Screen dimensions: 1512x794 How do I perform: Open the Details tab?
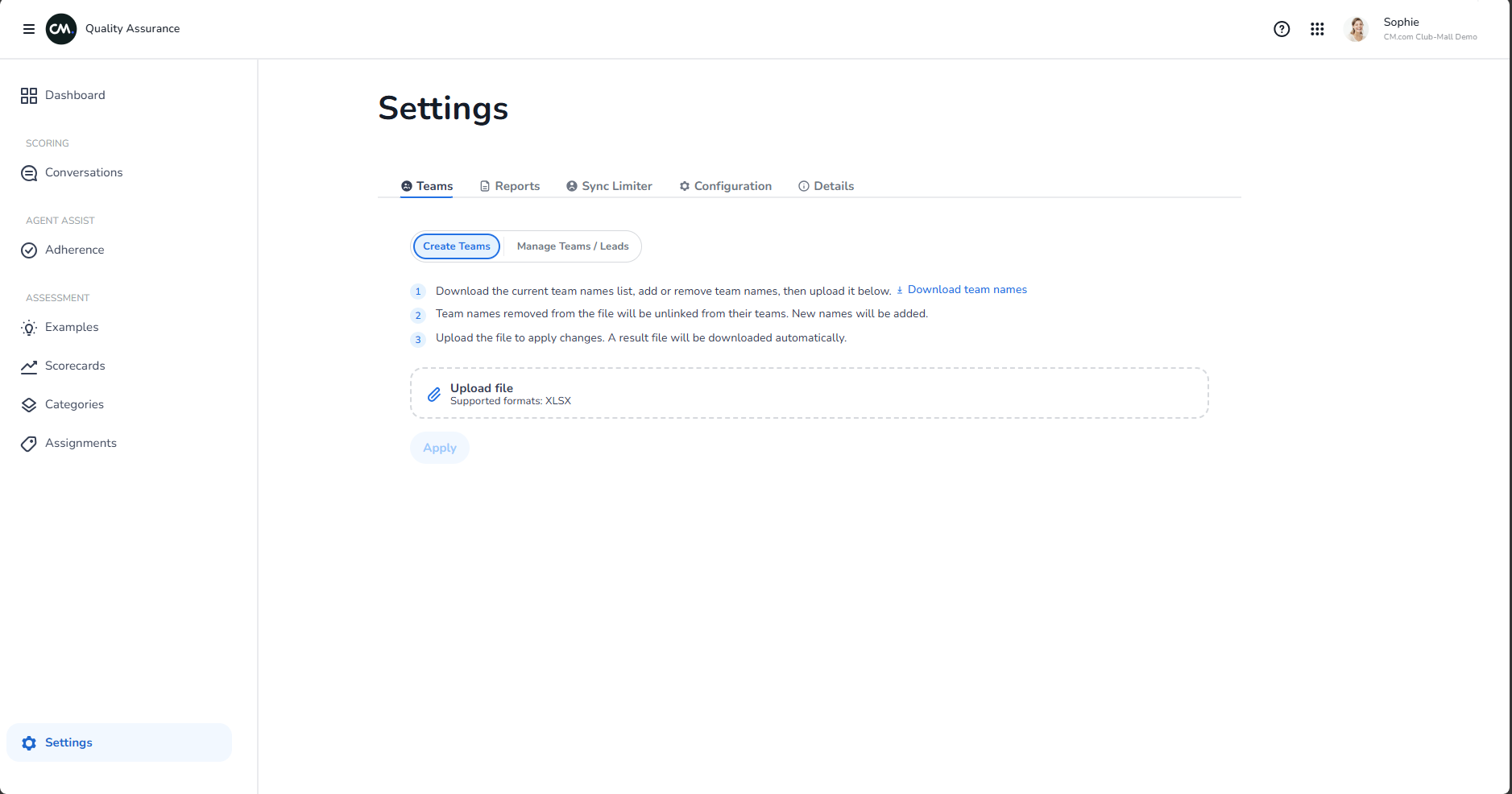(826, 186)
